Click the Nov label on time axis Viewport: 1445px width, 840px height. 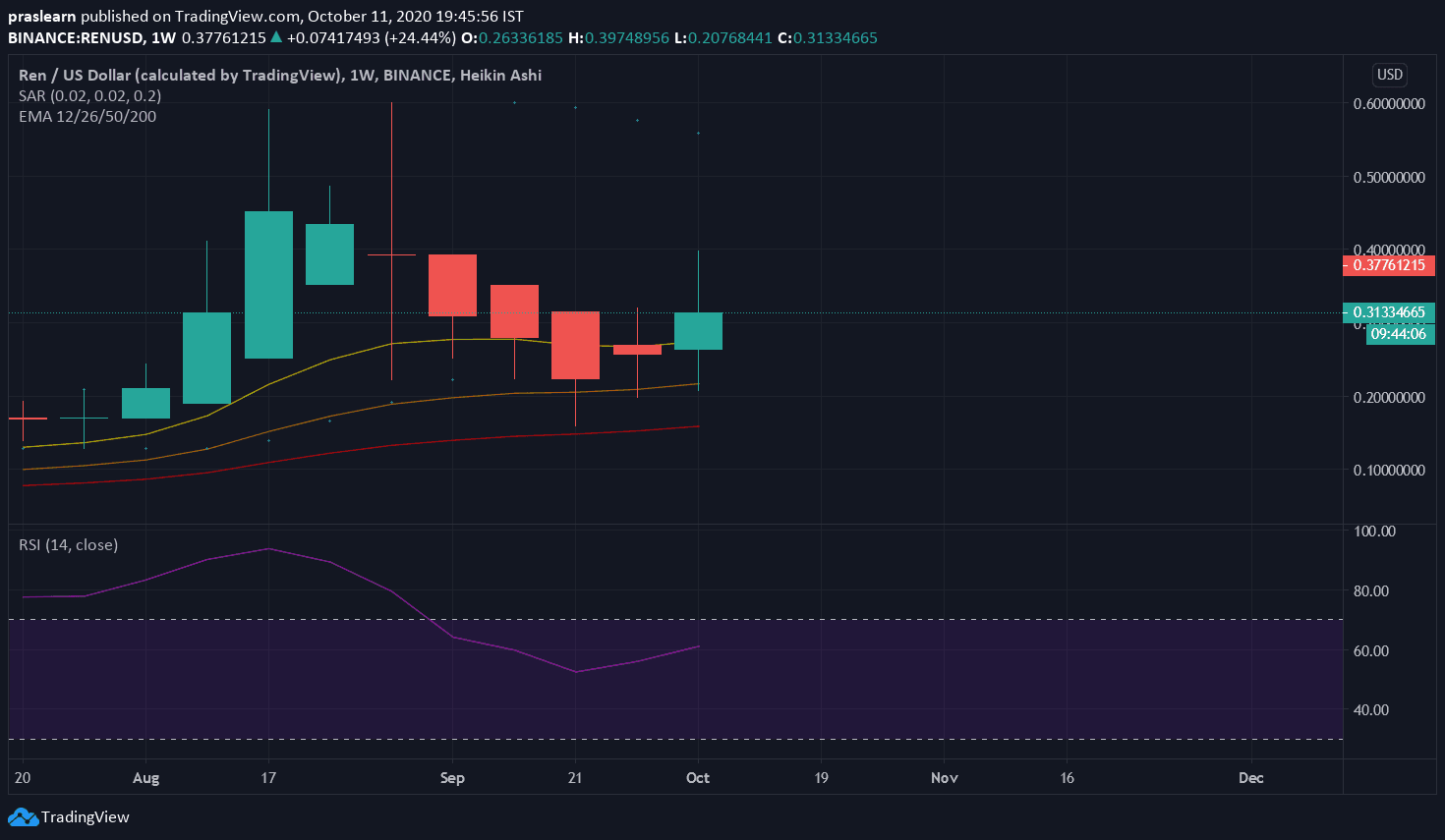click(944, 777)
